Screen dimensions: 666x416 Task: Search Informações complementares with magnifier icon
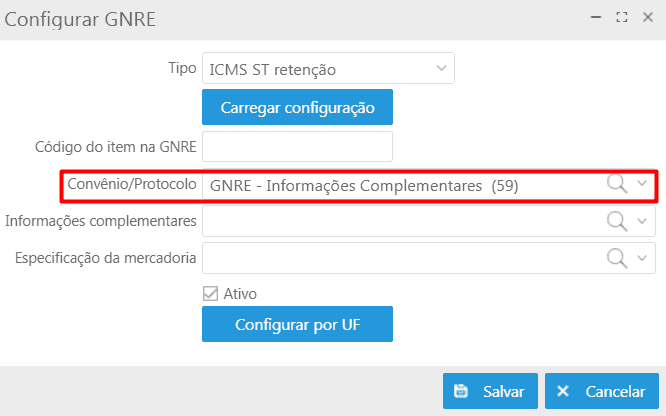(x=617, y=221)
